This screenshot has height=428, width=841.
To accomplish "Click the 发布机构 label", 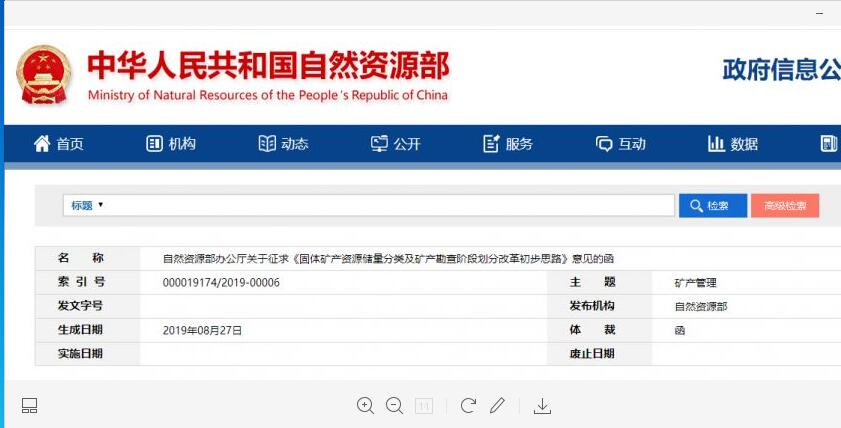I will pos(592,306).
